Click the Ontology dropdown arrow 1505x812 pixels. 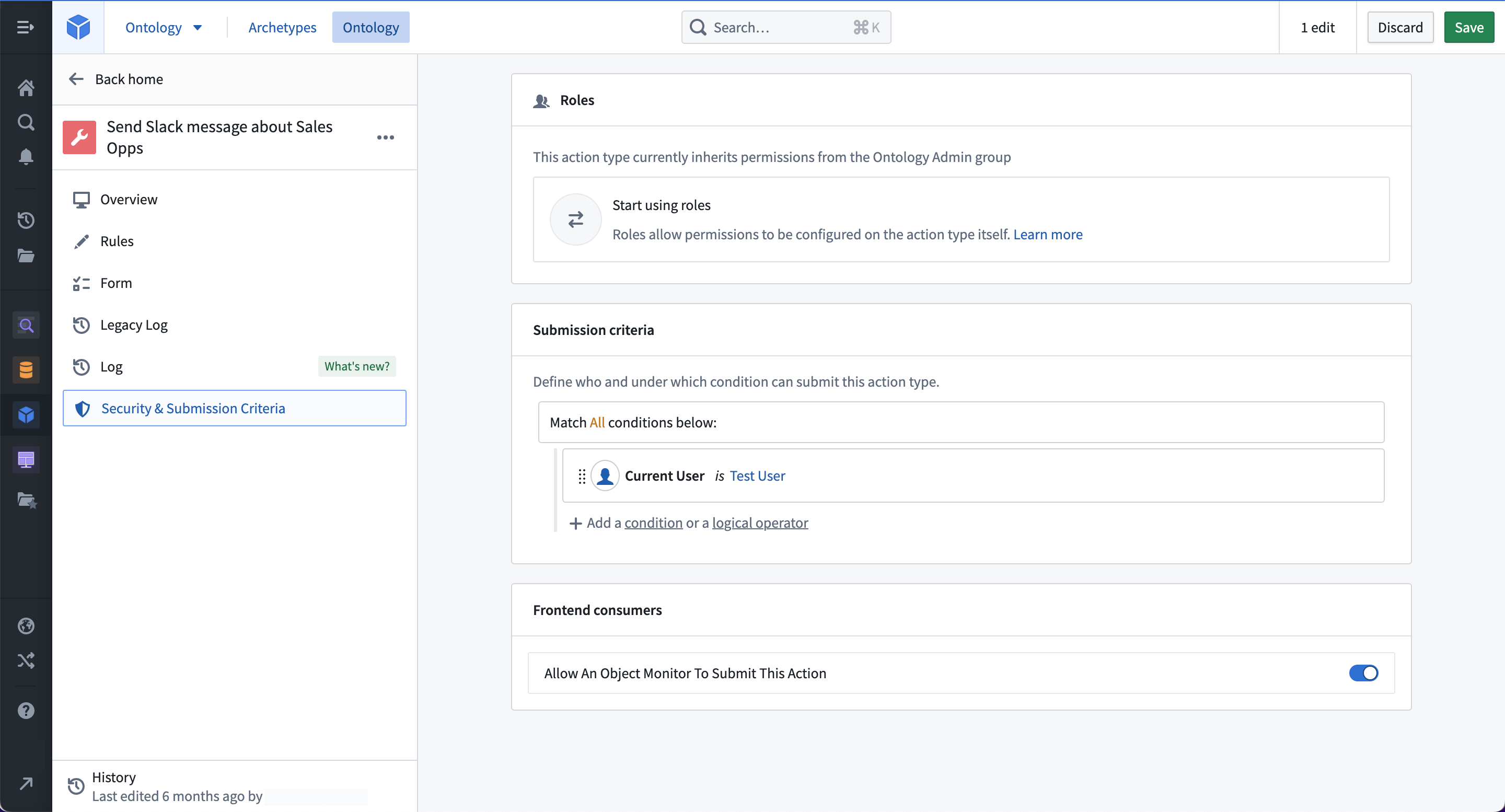tap(197, 27)
